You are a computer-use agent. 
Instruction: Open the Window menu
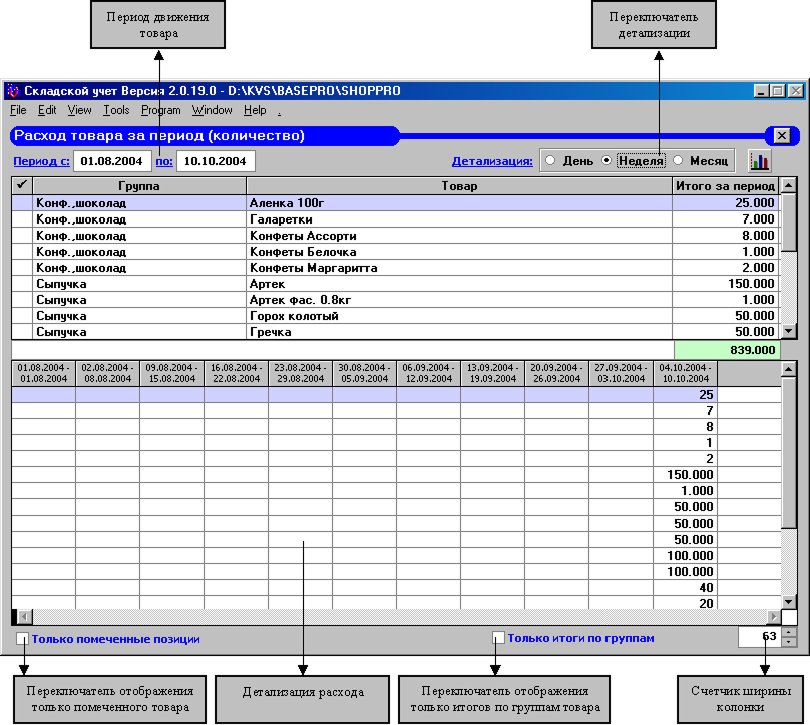[x=212, y=110]
